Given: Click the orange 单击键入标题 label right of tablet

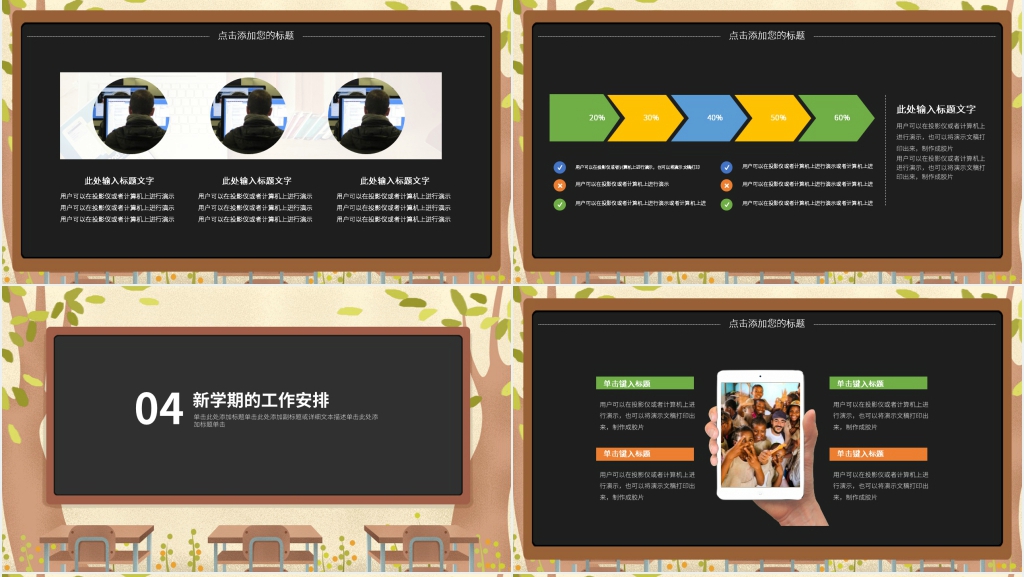Looking at the screenshot, I should coord(878,453).
